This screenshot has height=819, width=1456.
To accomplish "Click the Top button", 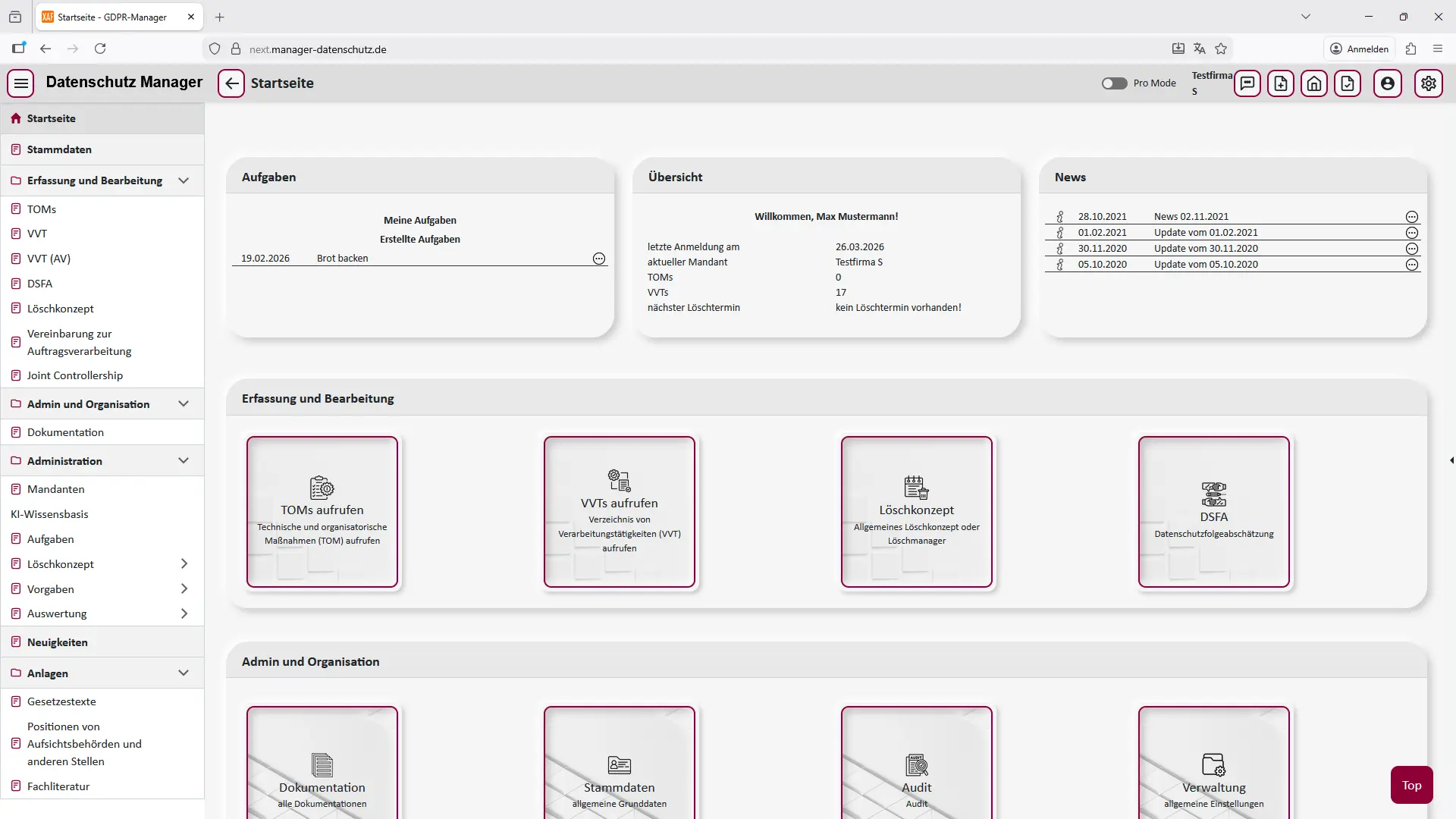I will pyautogui.click(x=1410, y=785).
